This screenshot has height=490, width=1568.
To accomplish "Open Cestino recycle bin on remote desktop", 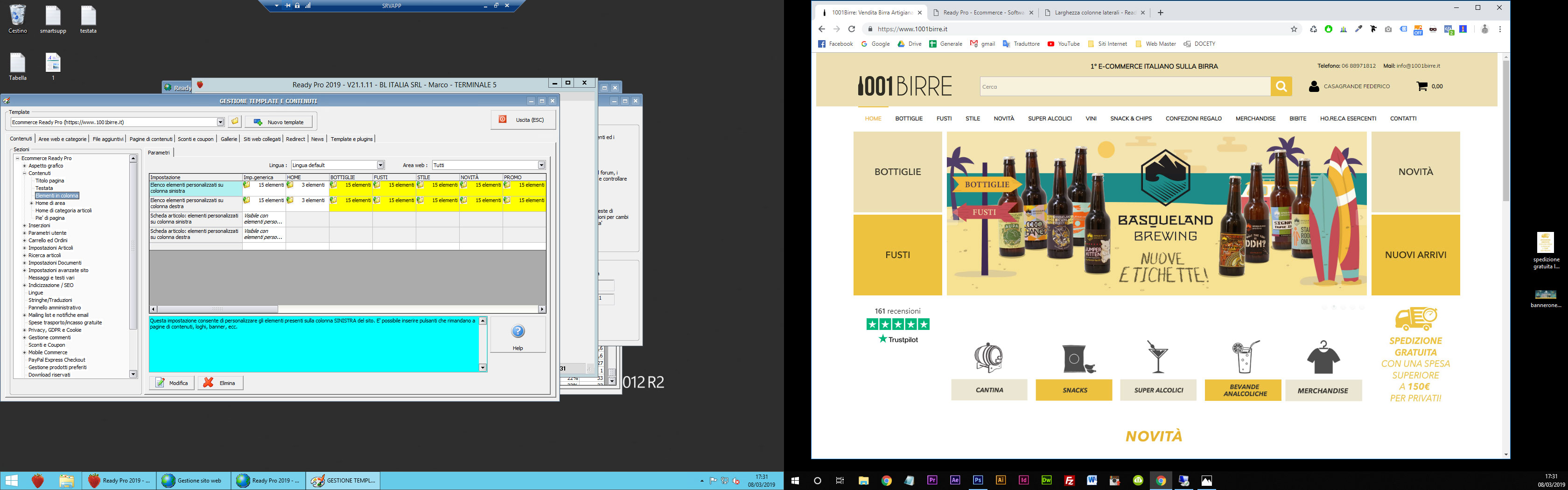I will (18, 19).
